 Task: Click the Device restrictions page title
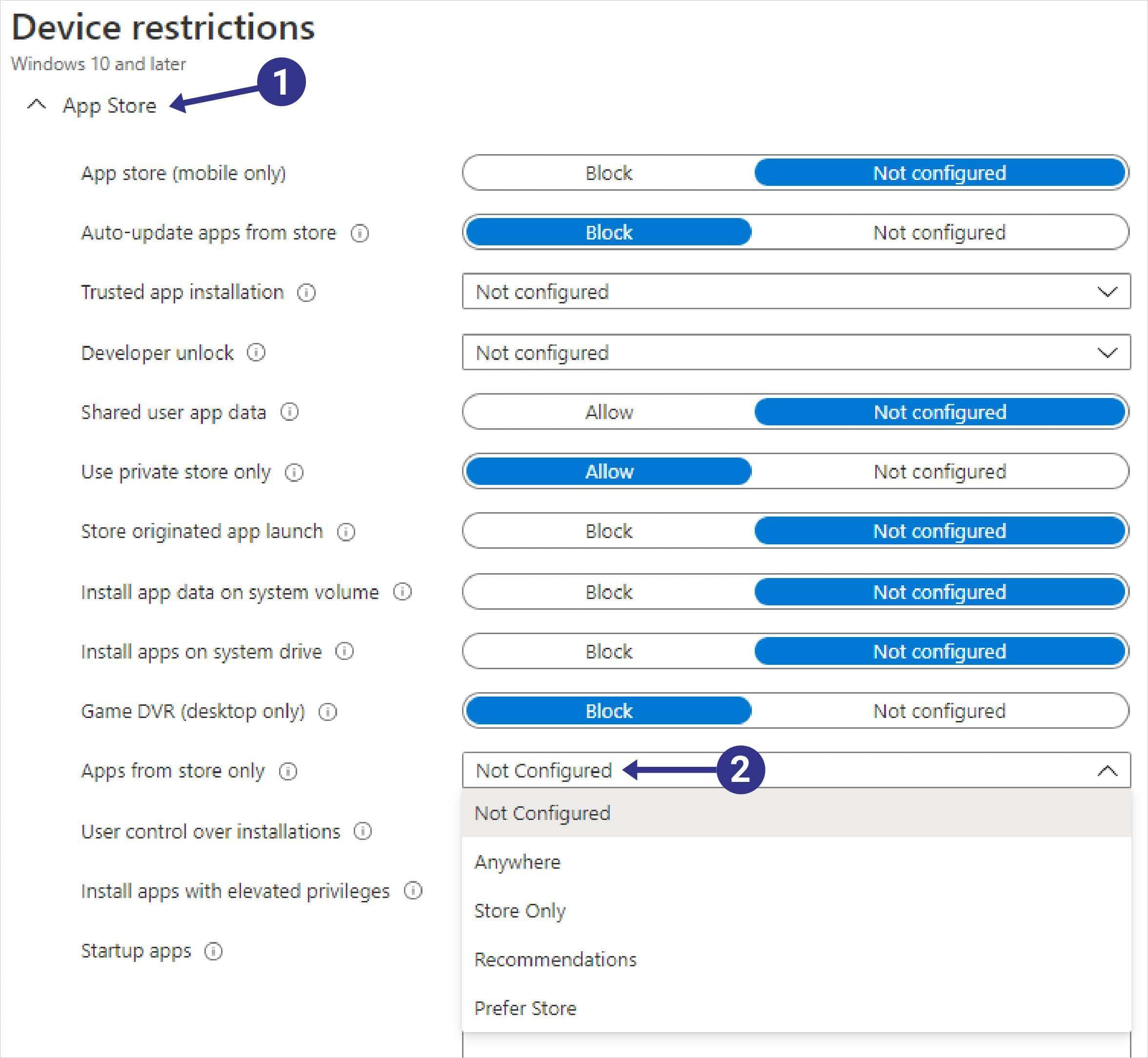point(163,27)
